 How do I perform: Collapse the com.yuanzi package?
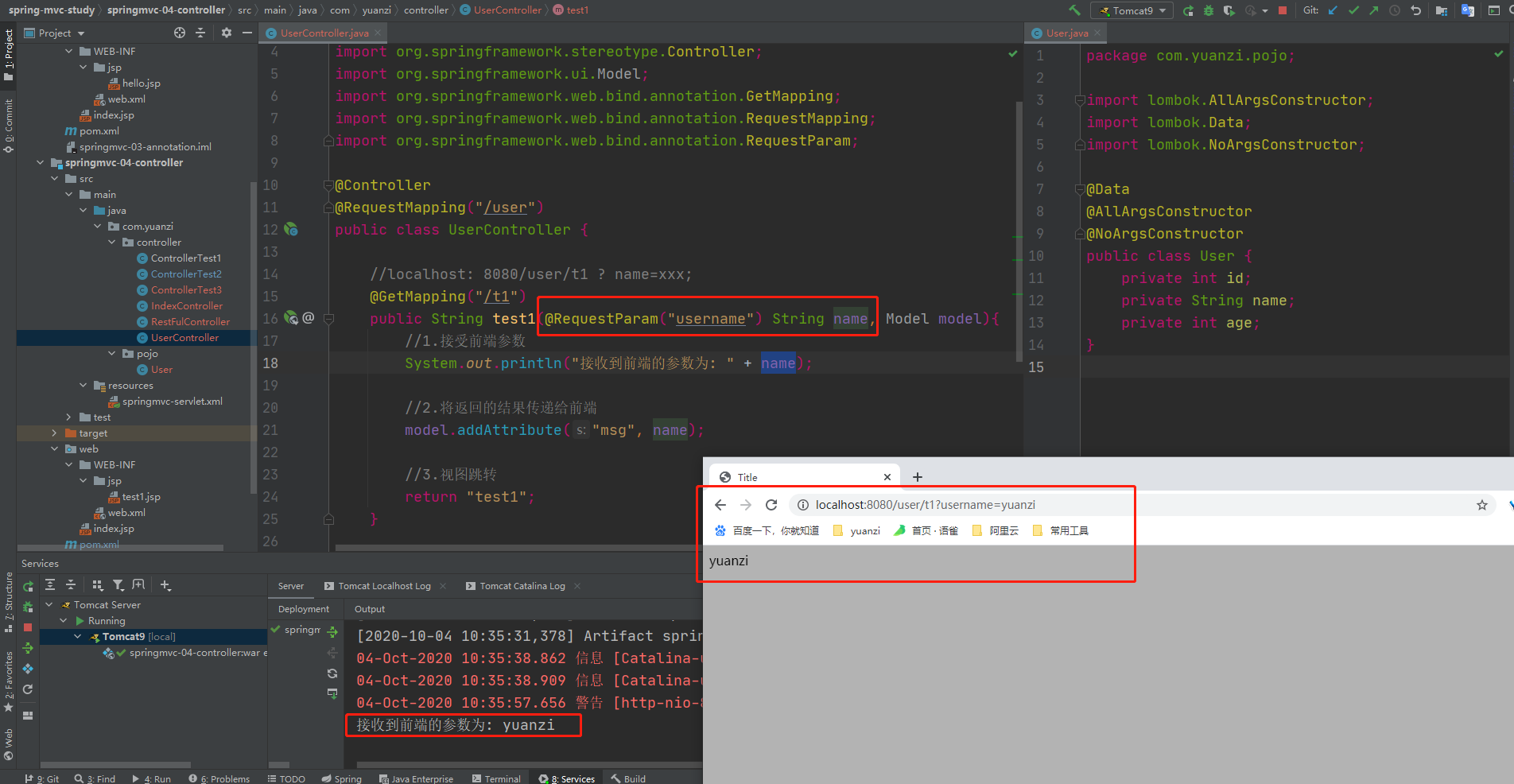tap(98, 227)
